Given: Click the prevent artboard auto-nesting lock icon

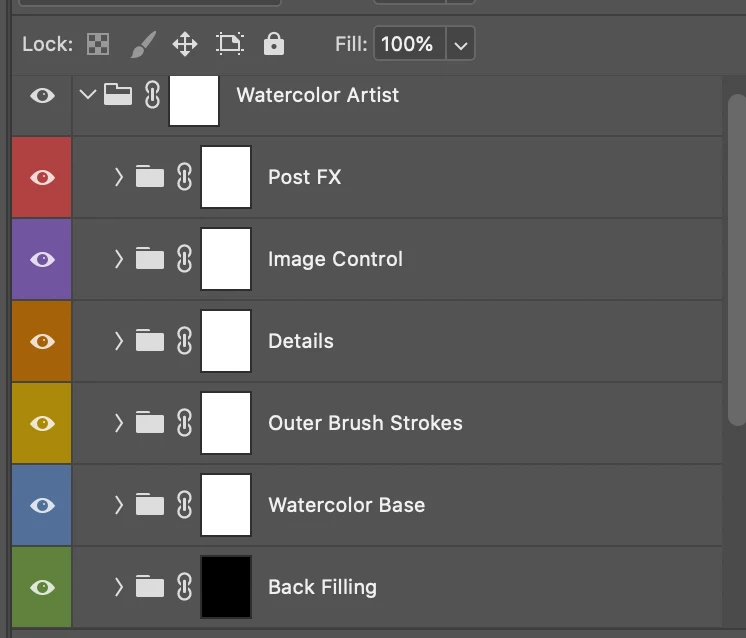Looking at the screenshot, I should pyautogui.click(x=230, y=44).
